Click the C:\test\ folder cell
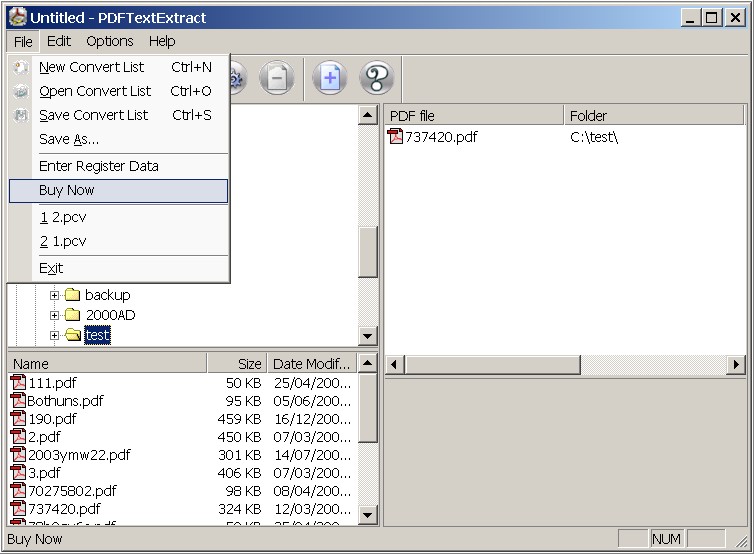 point(594,137)
